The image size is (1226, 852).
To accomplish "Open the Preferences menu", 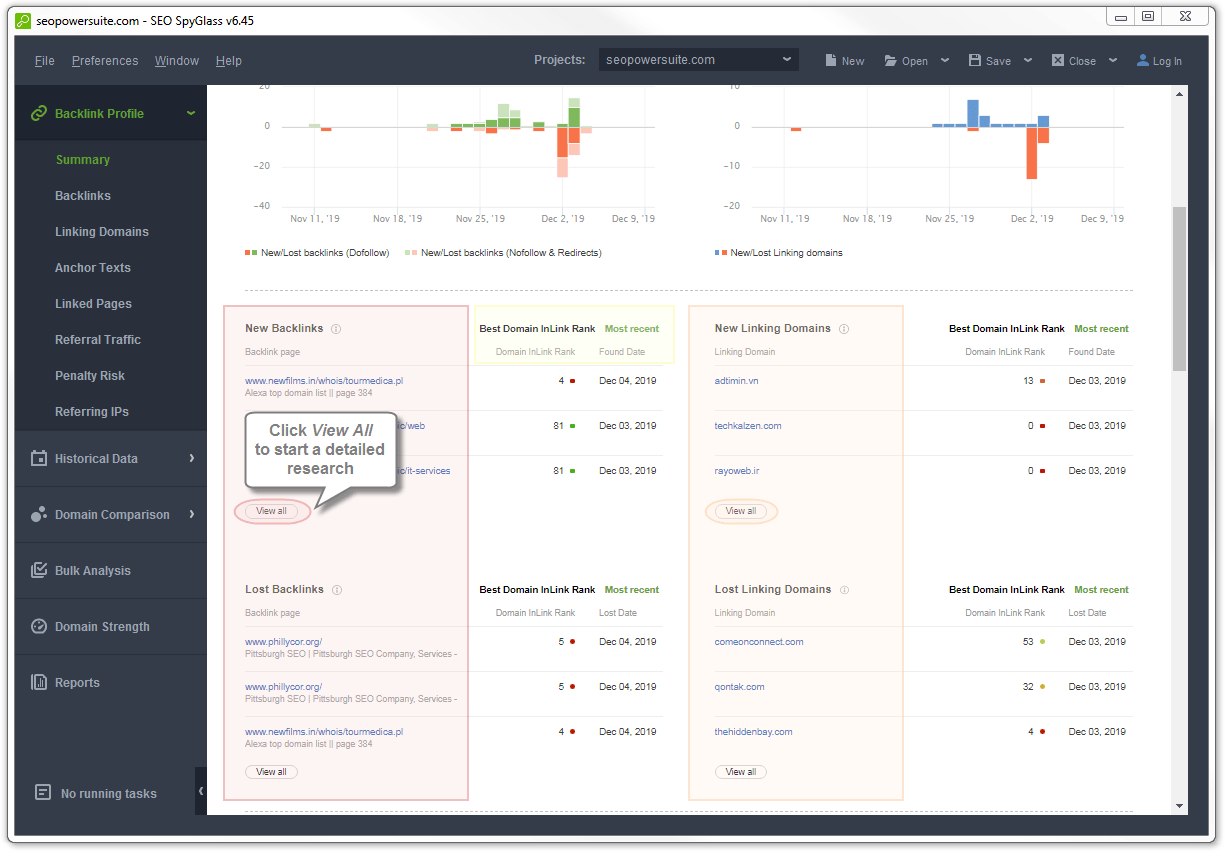I will click(x=105, y=61).
